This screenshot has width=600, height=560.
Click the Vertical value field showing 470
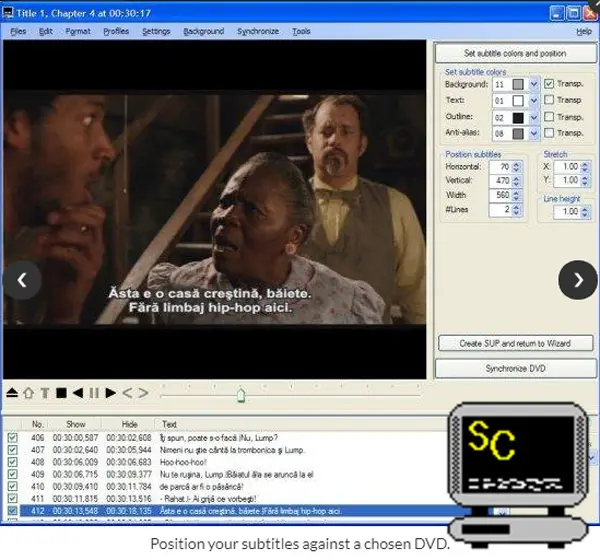pyautogui.click(x=500, y=181)
